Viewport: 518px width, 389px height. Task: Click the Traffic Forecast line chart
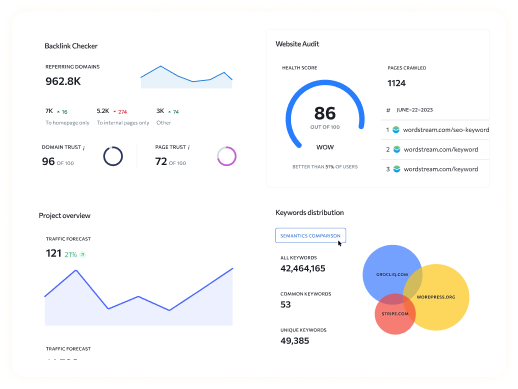[x=139, y=297]
